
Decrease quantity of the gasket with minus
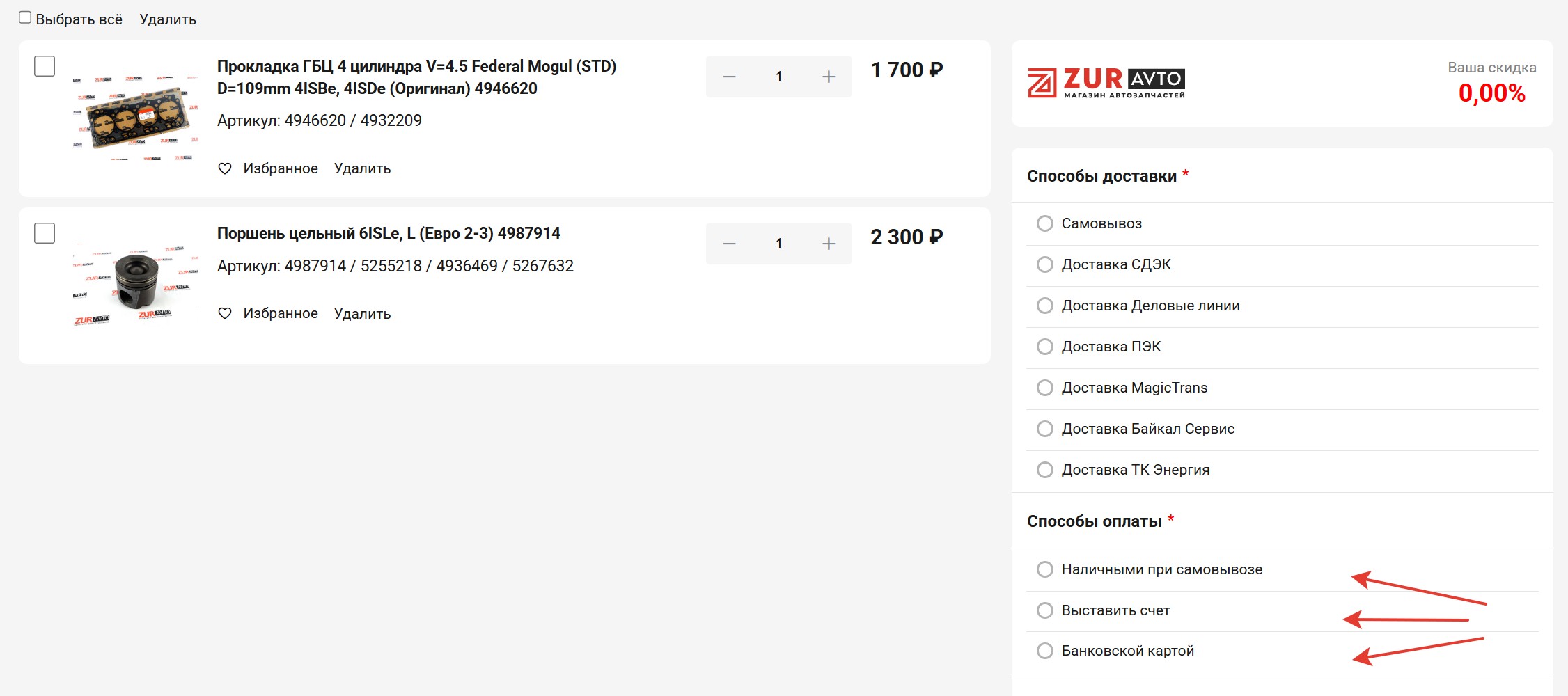coord(729,77)
